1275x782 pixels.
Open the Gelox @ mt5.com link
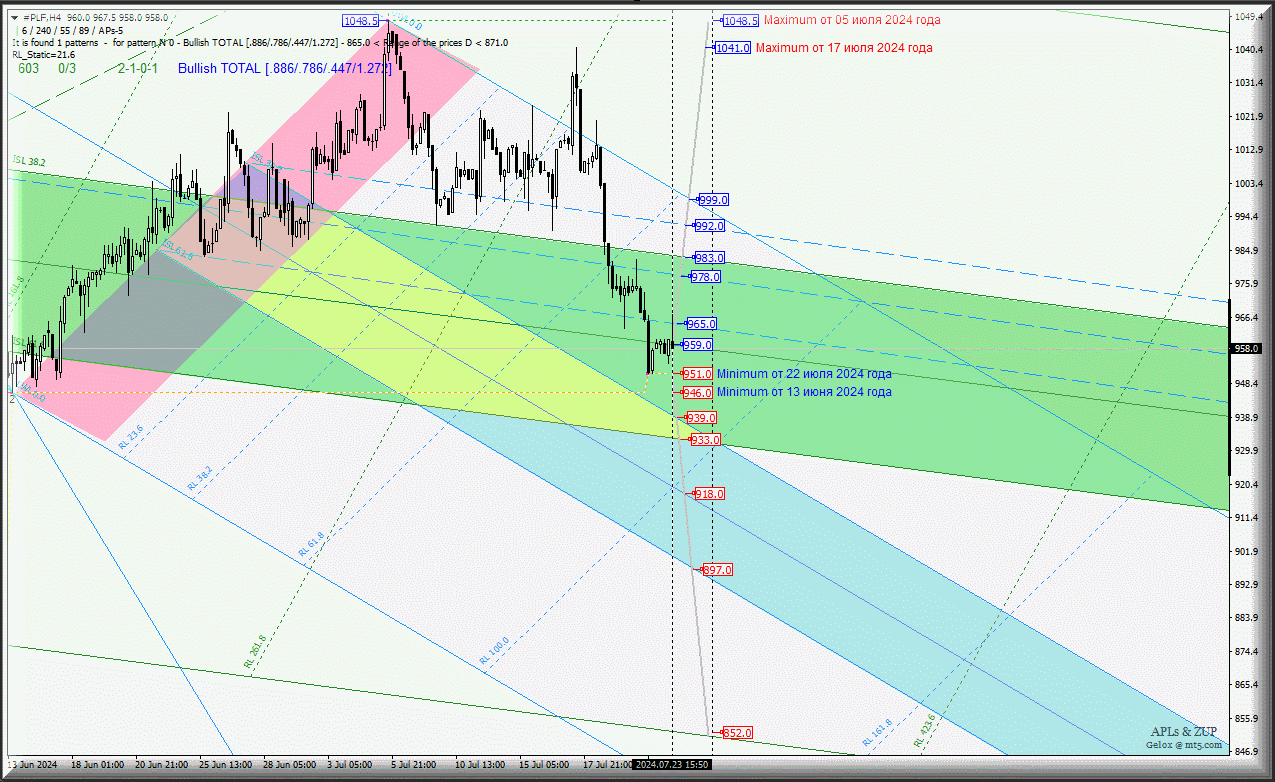pos(1183,745)
